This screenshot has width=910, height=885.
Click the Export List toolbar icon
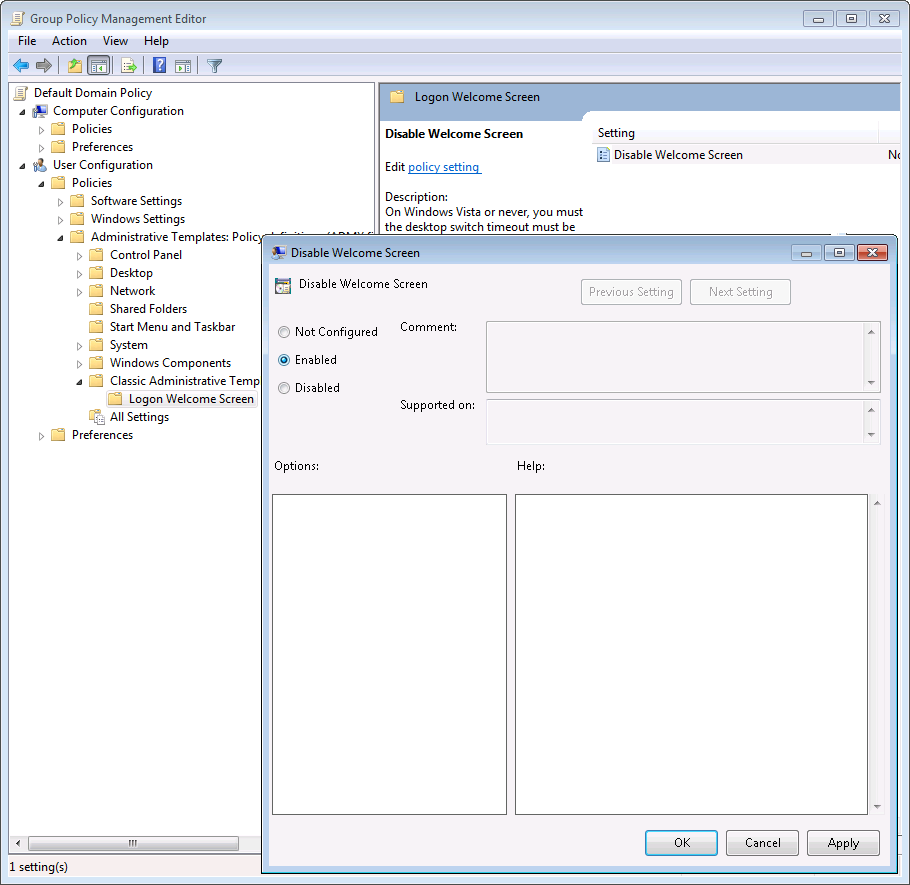pos(128,66)
